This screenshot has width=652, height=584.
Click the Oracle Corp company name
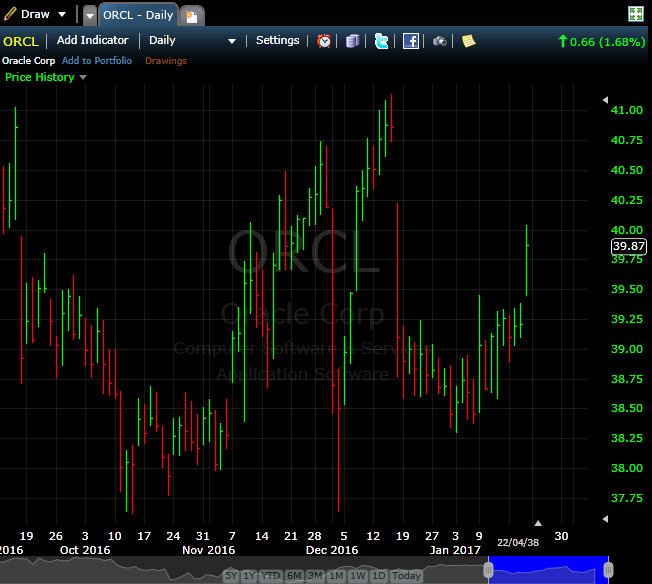pos(28,61)
